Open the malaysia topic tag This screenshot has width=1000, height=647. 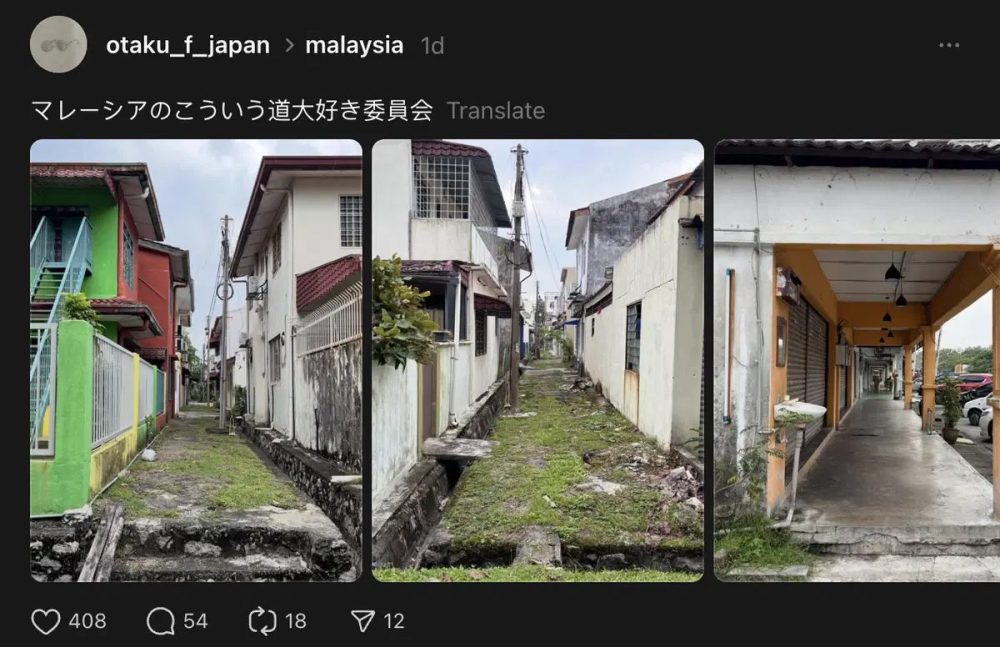[x=354, y=45]
